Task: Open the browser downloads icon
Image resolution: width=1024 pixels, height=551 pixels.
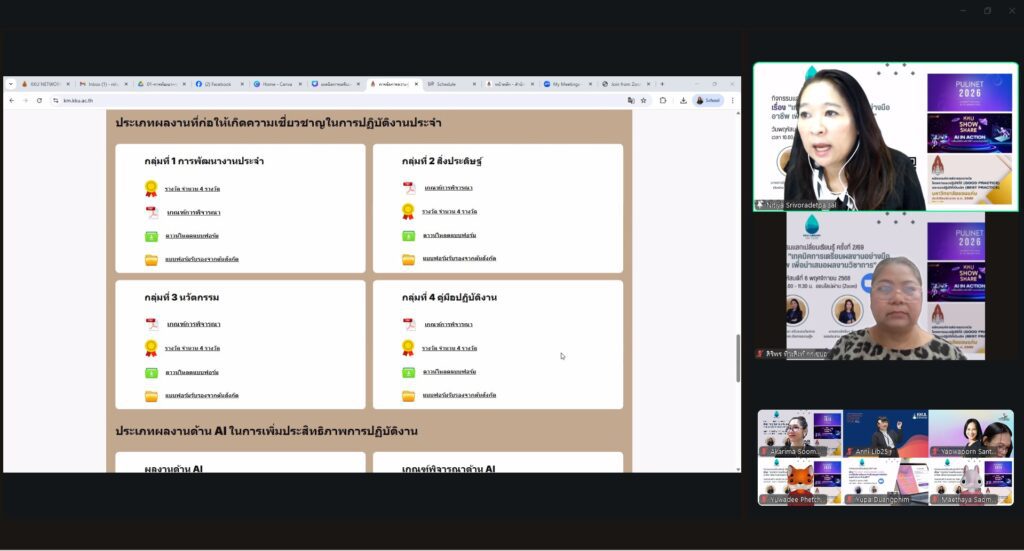Action: 683,100
